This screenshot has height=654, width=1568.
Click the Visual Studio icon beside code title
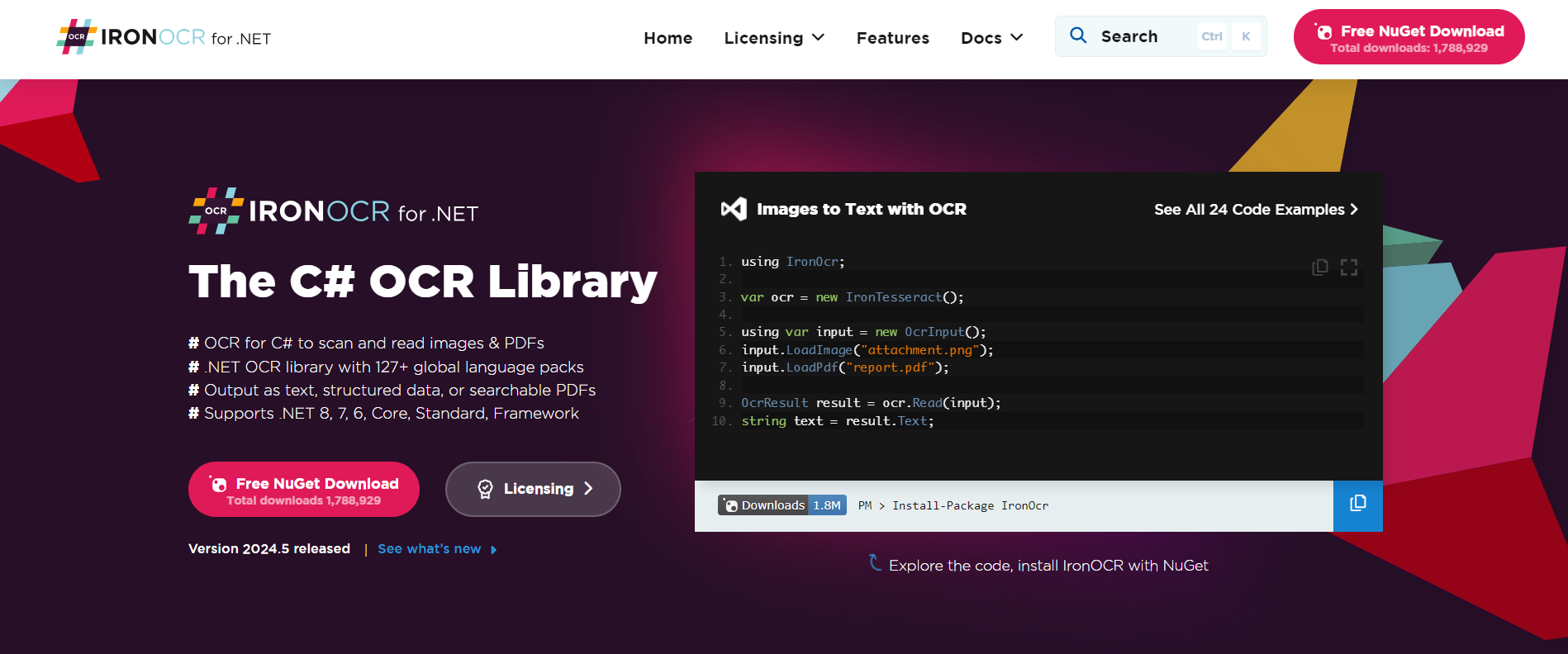click(x=734, y=209)
